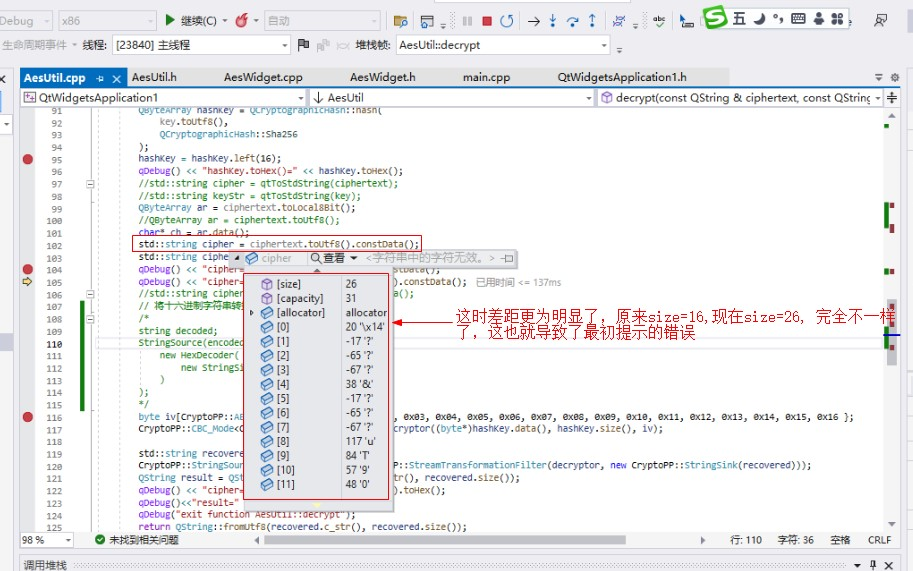Collapse the code block at line 97

coord(90,184)
